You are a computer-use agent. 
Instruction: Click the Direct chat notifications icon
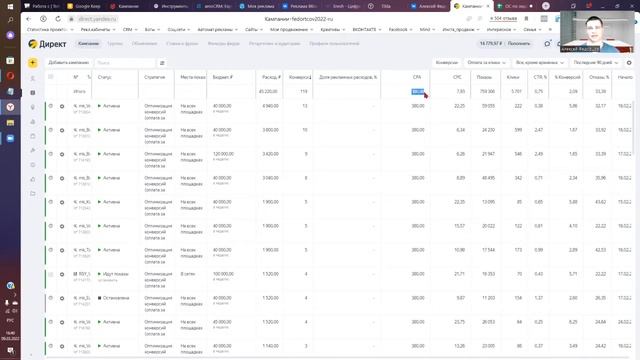coord(547,43)
